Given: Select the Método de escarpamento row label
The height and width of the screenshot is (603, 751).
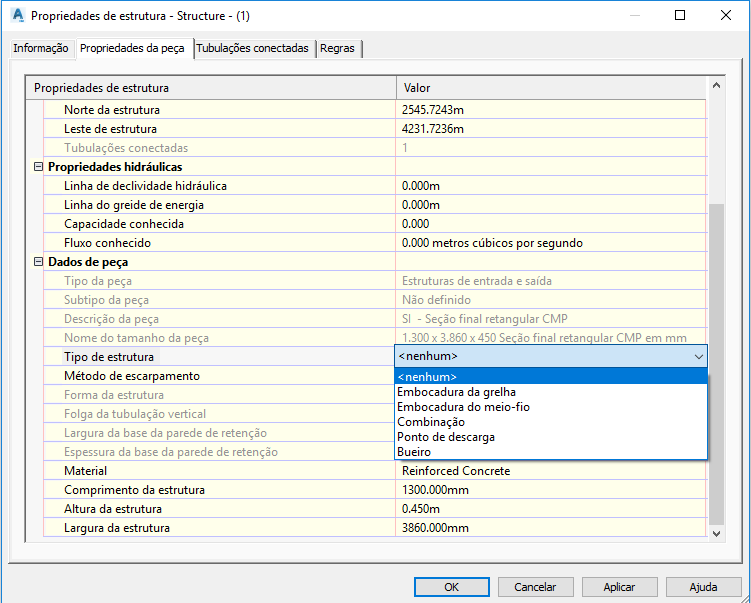Looking at the screenshot, I should click(132, 376).
